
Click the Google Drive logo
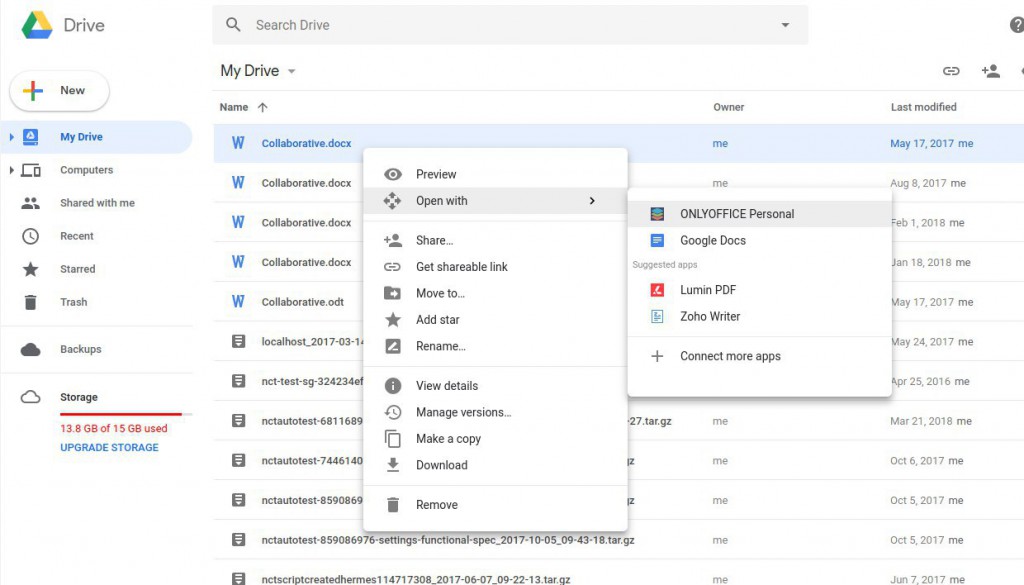click(37, 25)
